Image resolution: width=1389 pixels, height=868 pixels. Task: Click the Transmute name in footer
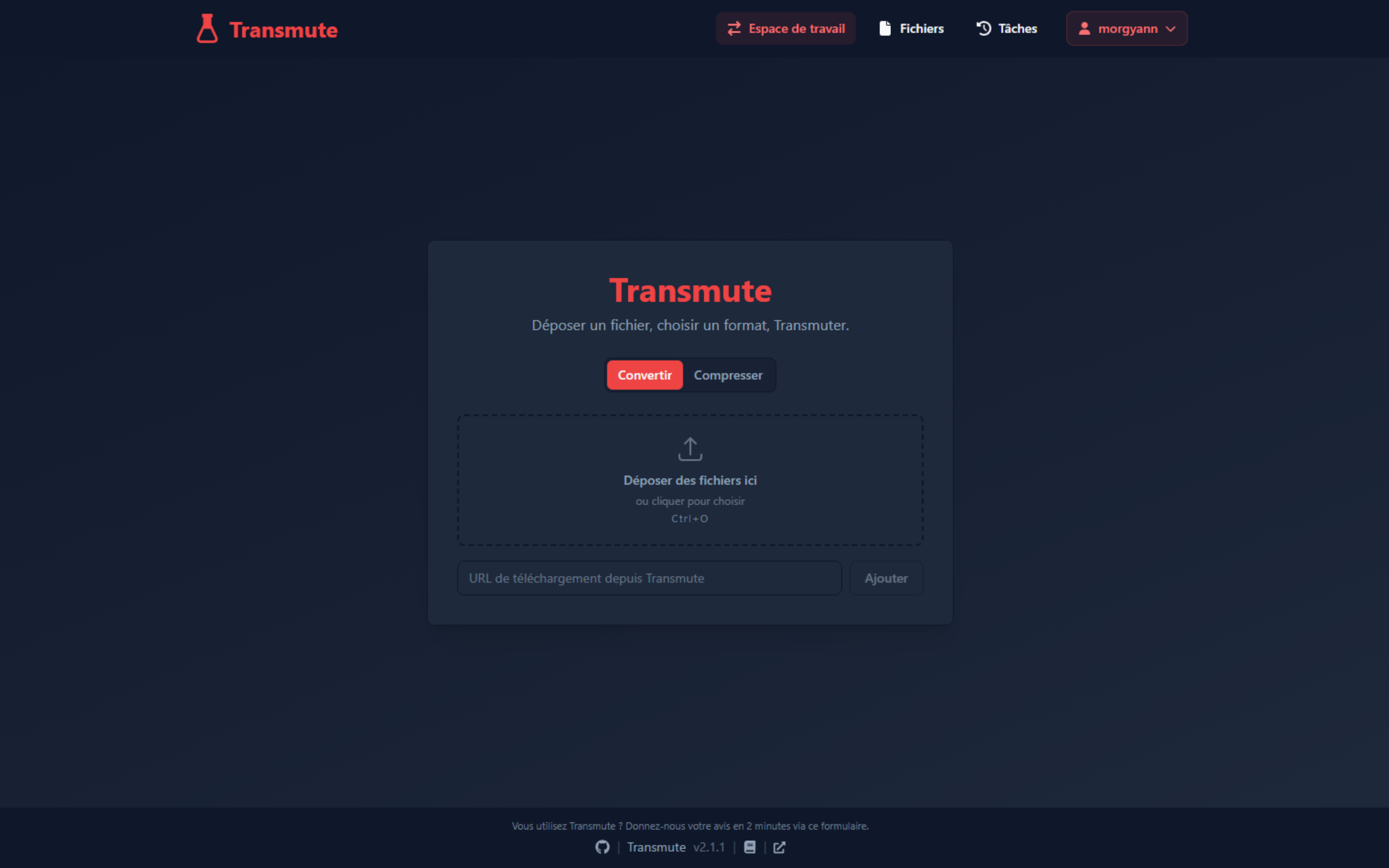coord(656,847)
